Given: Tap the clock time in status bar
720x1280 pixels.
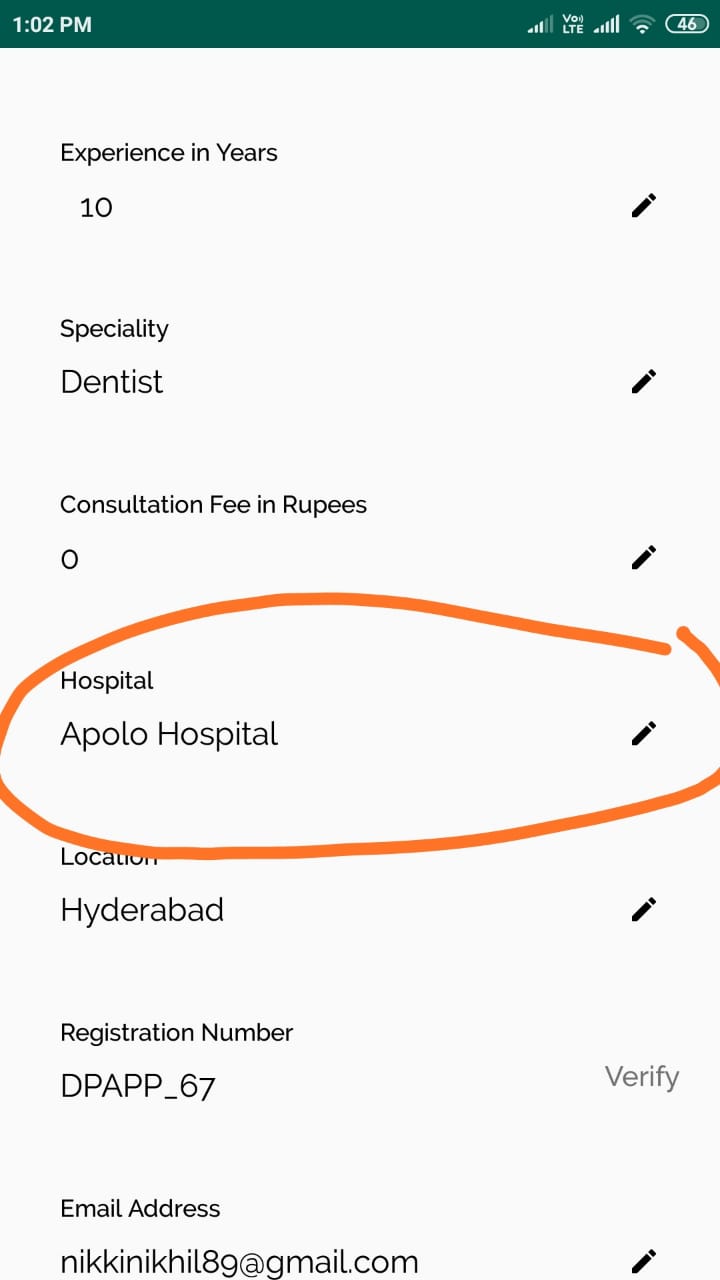Looking at the screenshot, I should click(x=52, y=25).
